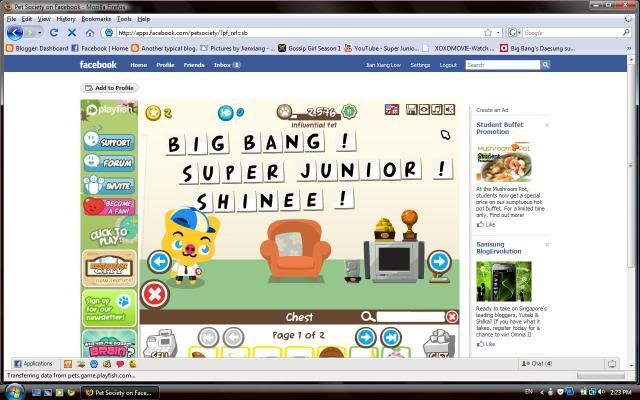
Task: Click the orange armchair in the room
Action: pyautogui.click(x=296, y=250)
